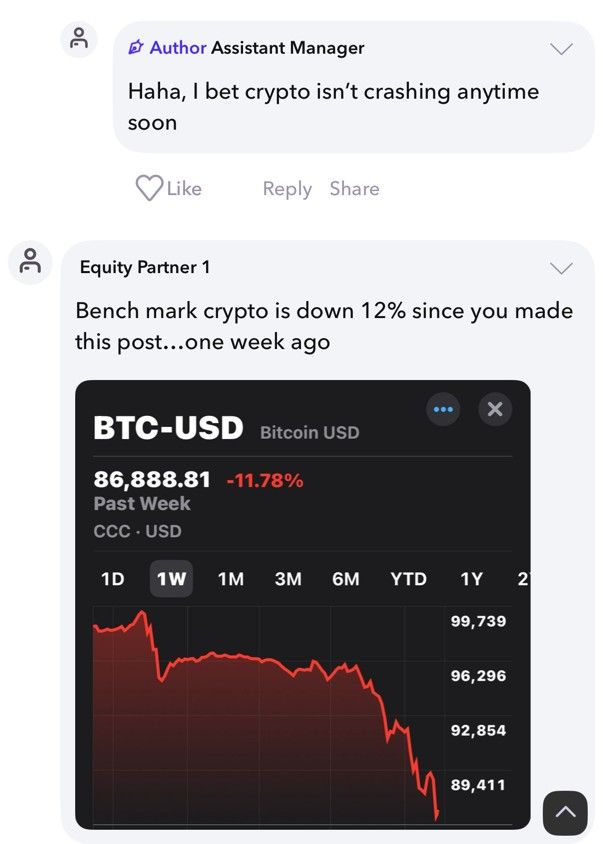Share the Assistant Manager comment
This screenshot has height=844, width=603.
tap(354, 188)
